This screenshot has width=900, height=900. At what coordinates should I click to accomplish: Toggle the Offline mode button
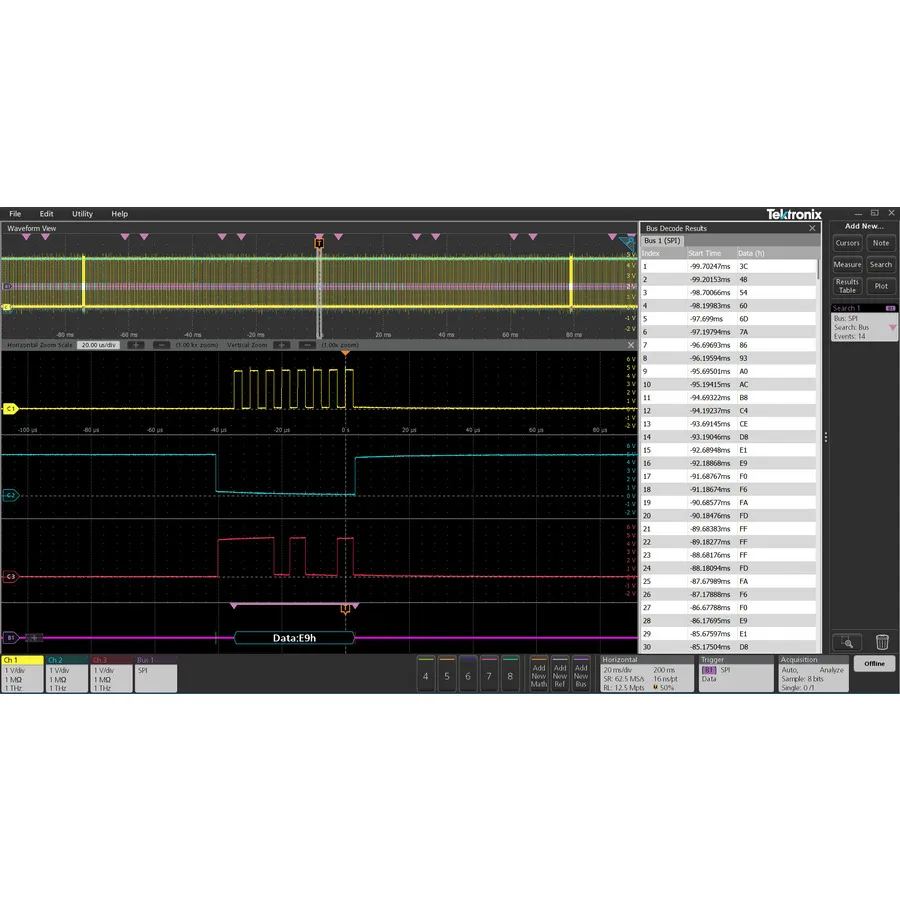(x=874, y=663)
